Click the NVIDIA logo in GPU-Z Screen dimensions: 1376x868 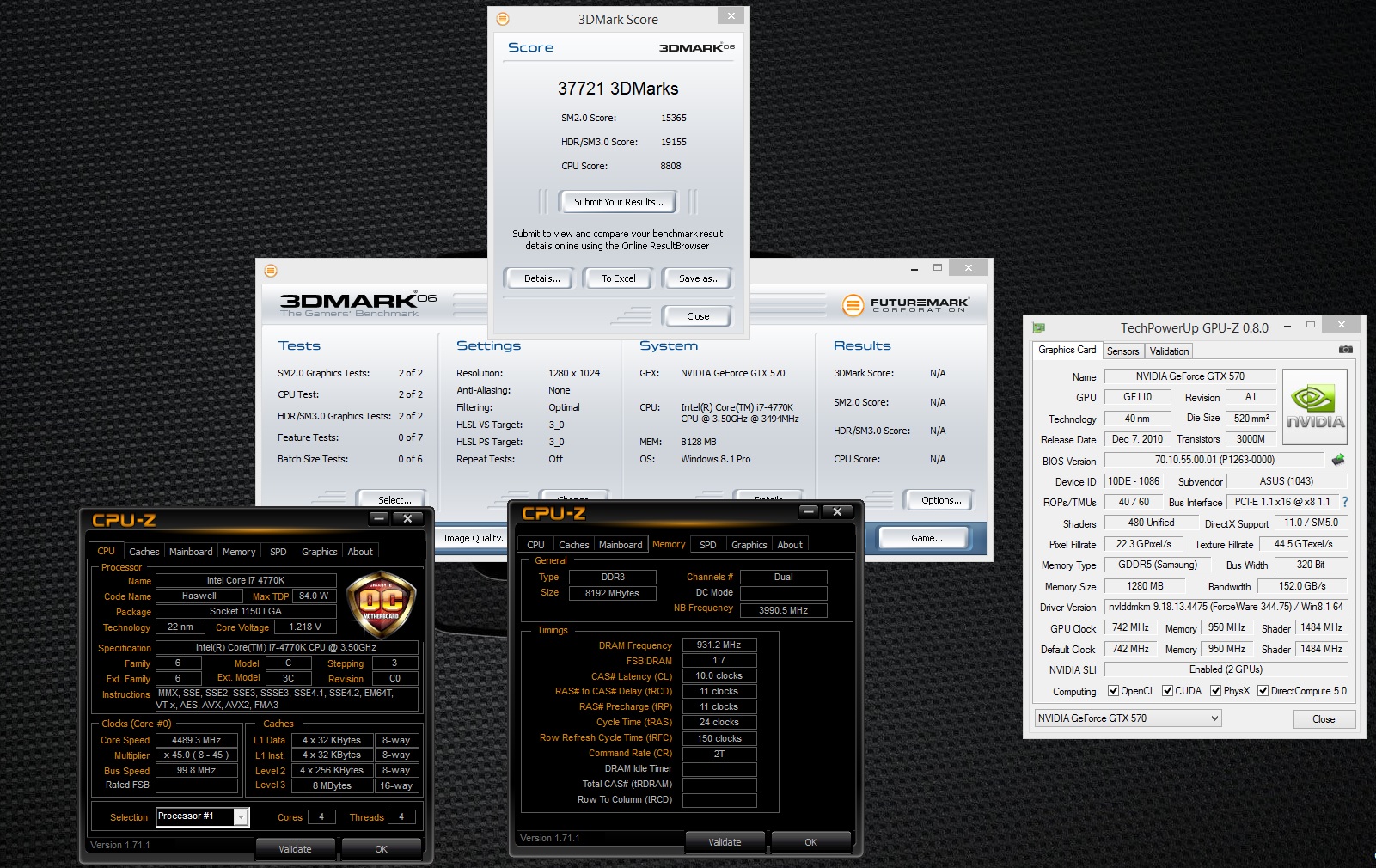[1315, 406]
